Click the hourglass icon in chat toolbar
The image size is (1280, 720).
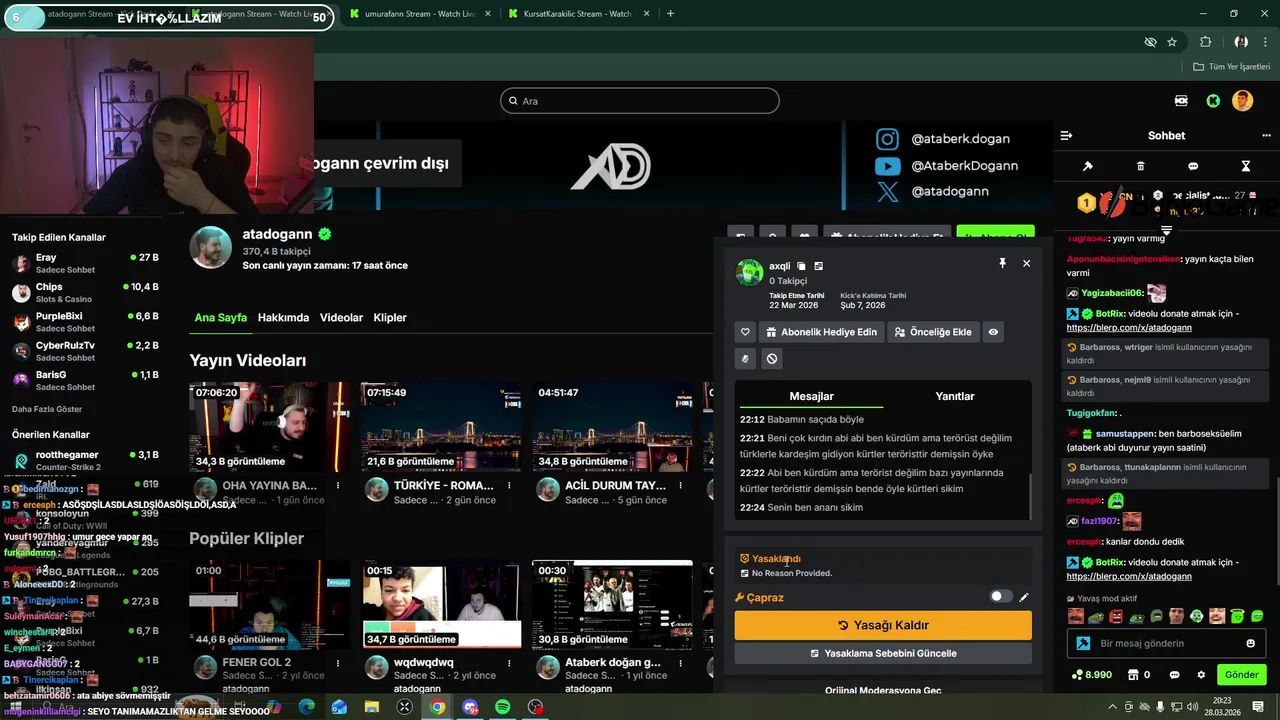click(1246, 166)
